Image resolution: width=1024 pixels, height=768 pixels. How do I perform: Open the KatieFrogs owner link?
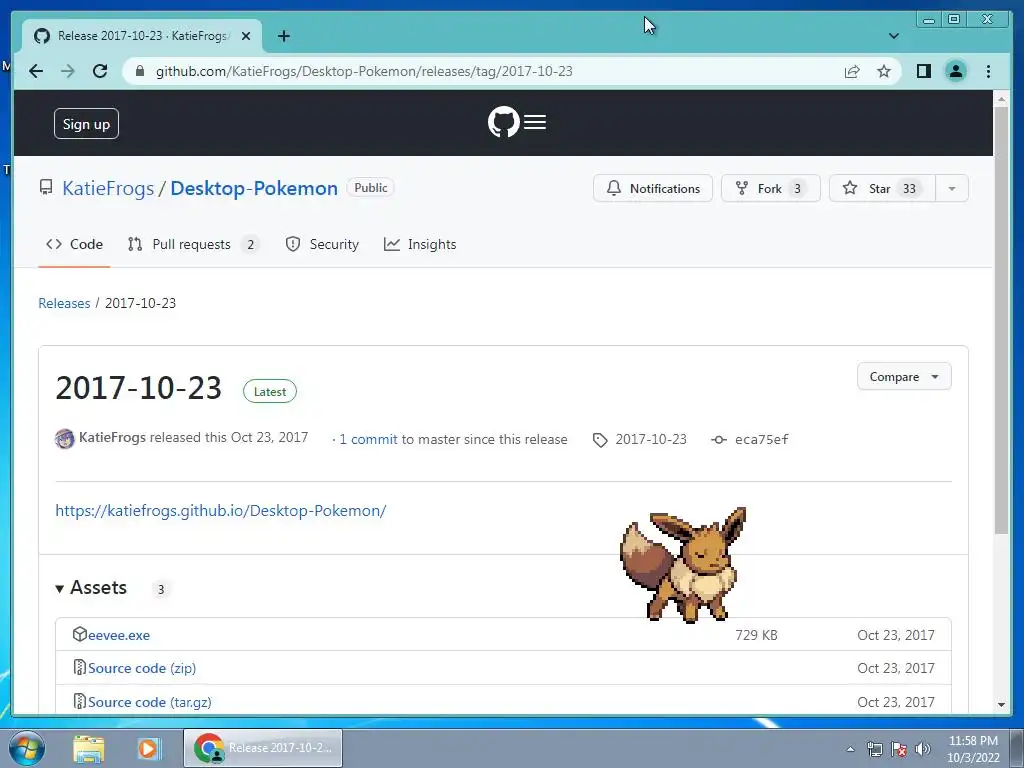pyautogui.click(x=108, y=188)
